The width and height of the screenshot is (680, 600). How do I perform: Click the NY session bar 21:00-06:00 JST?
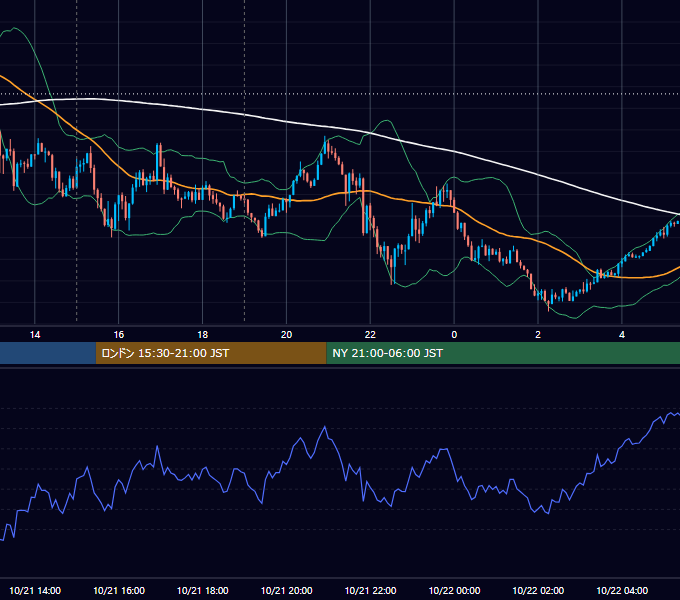click(503, 353)
